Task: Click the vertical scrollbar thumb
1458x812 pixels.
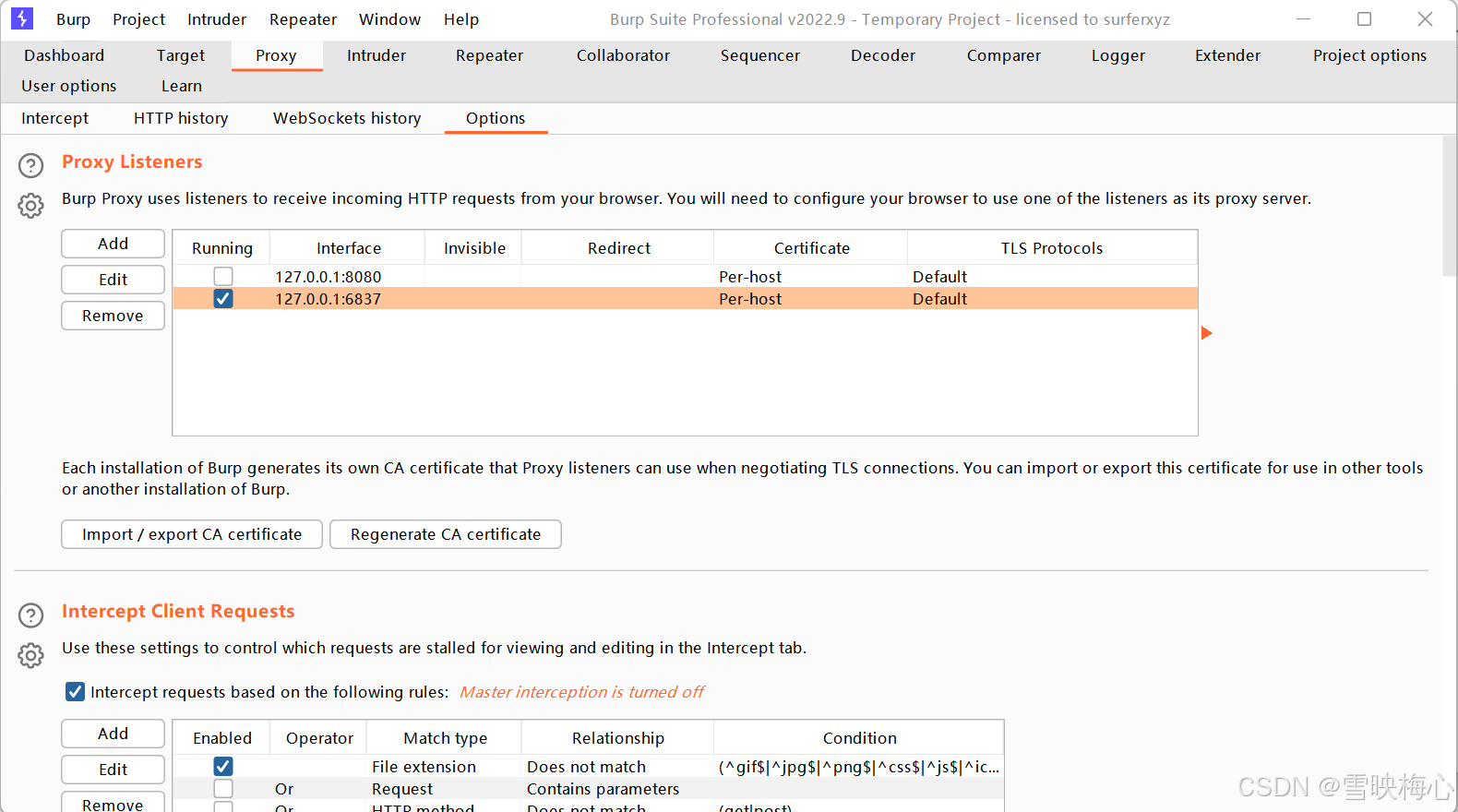Action: pyautogui.click(x=1450, y=206)
